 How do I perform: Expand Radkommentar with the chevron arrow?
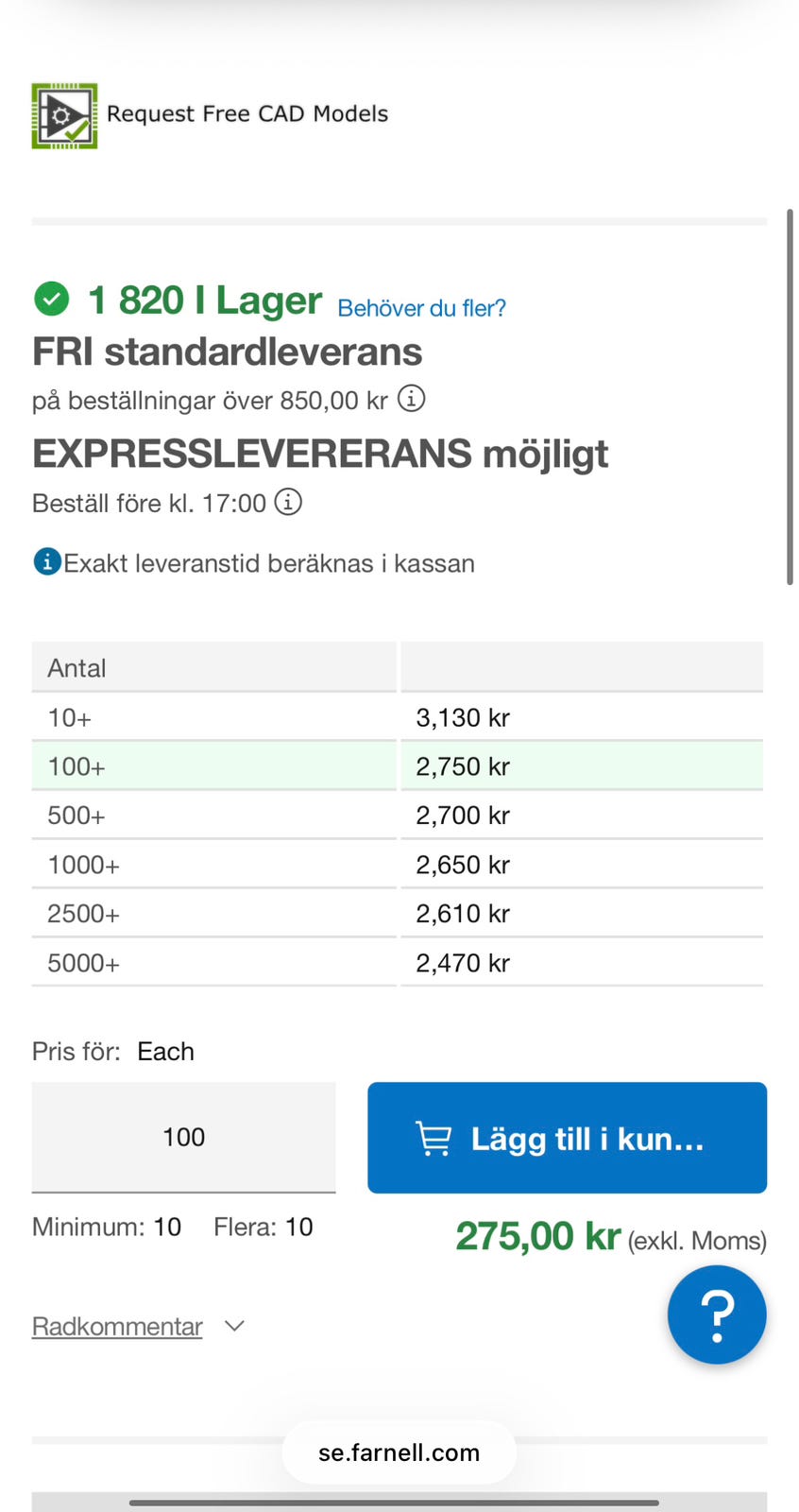234,1326
